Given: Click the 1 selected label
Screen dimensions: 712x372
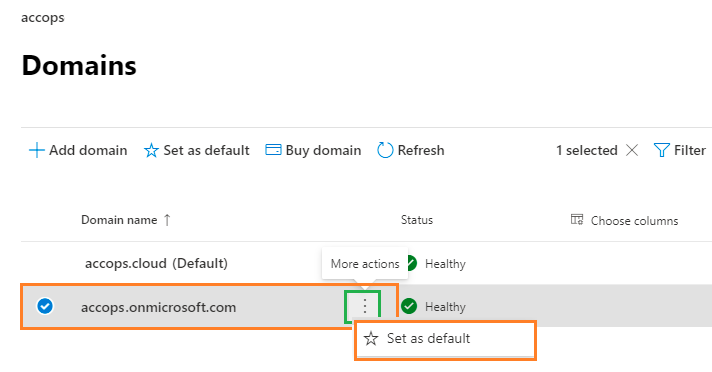Looking at the screenshot, I should [587, 150].
